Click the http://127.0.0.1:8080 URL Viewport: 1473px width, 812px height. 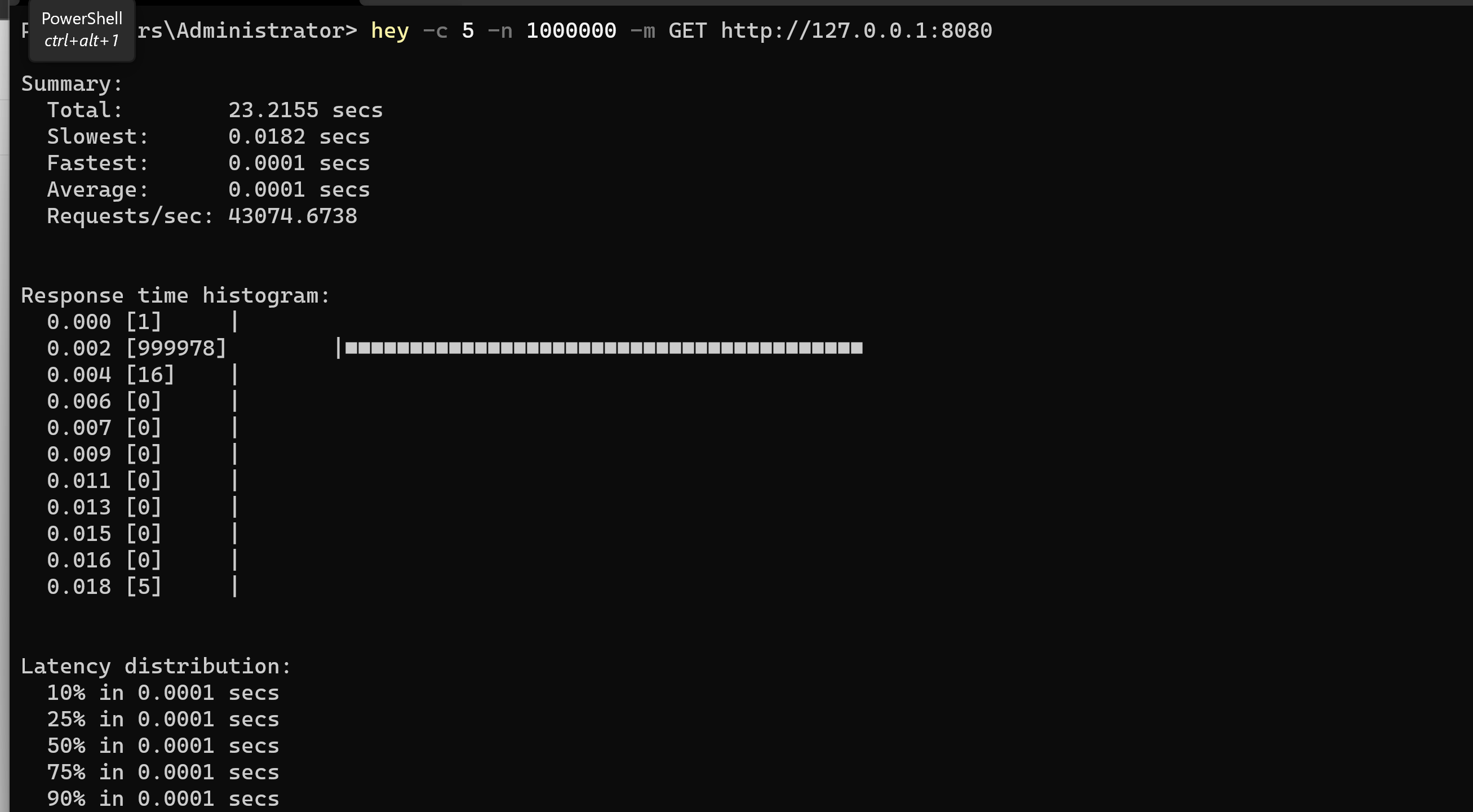(x=856, y=30)
